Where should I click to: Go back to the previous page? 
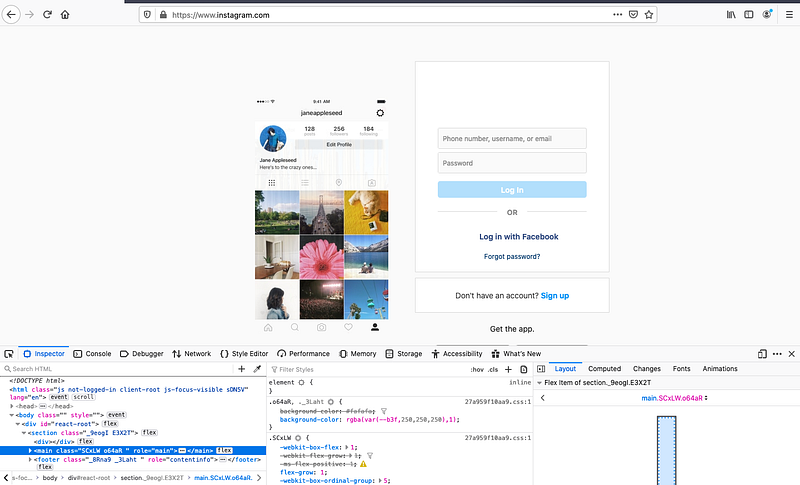tap(11, 15)
